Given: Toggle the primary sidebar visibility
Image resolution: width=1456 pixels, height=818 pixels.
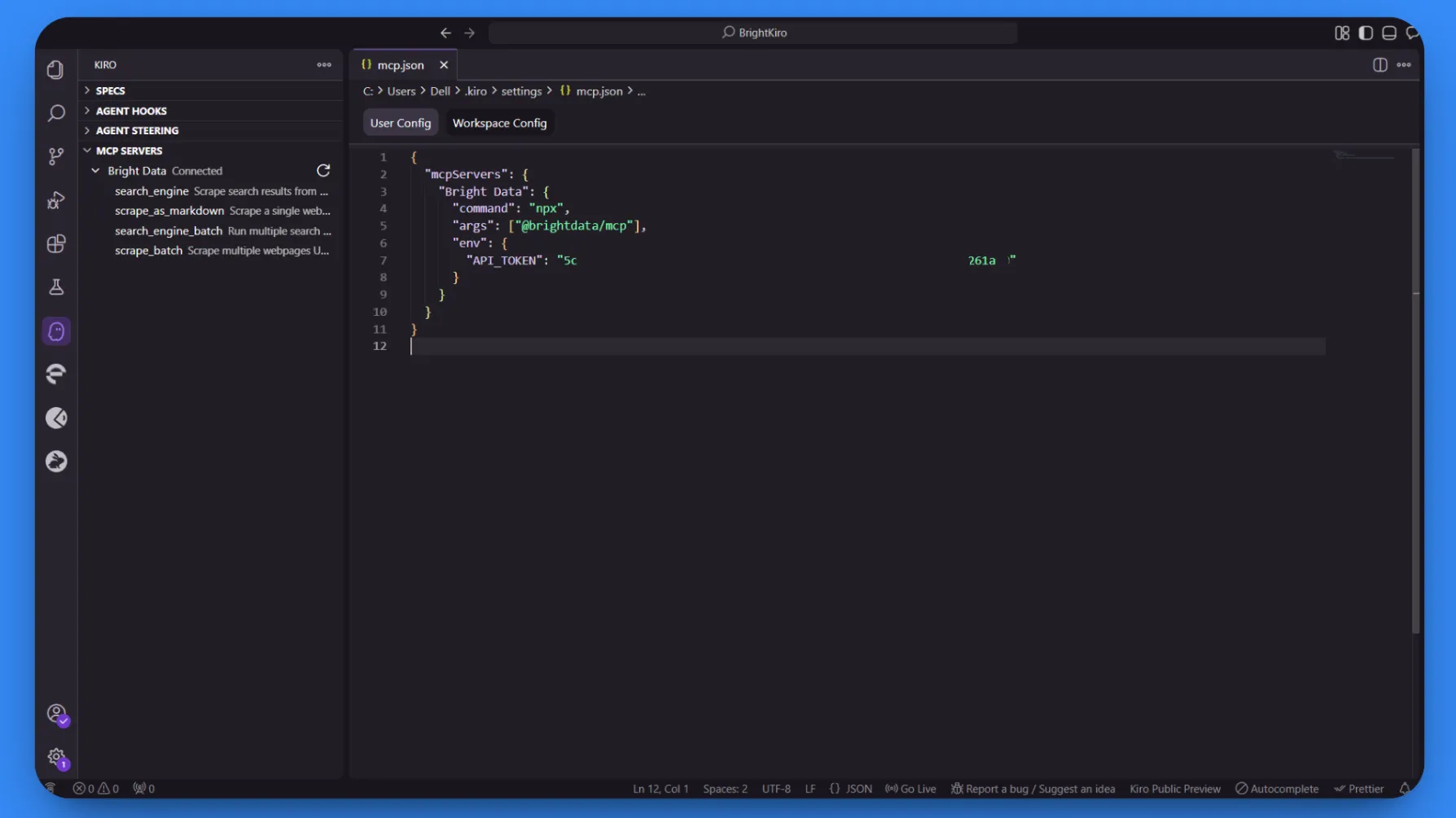Looking at the screenshot, I should [1366, 33].
